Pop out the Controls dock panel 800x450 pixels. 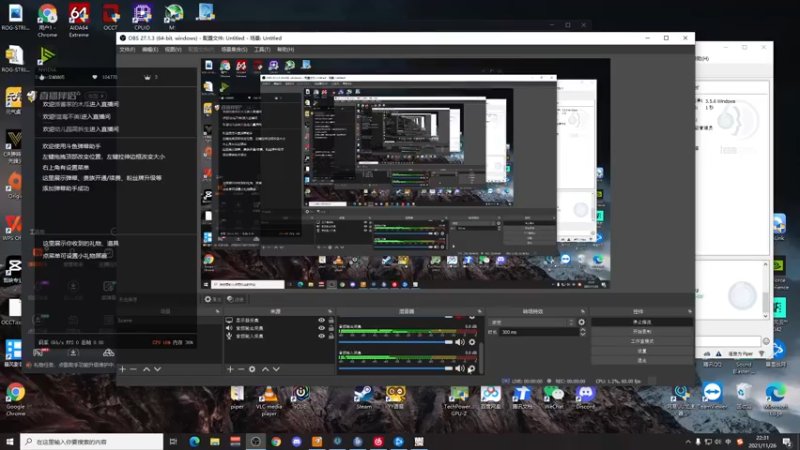tap(689, 311)
